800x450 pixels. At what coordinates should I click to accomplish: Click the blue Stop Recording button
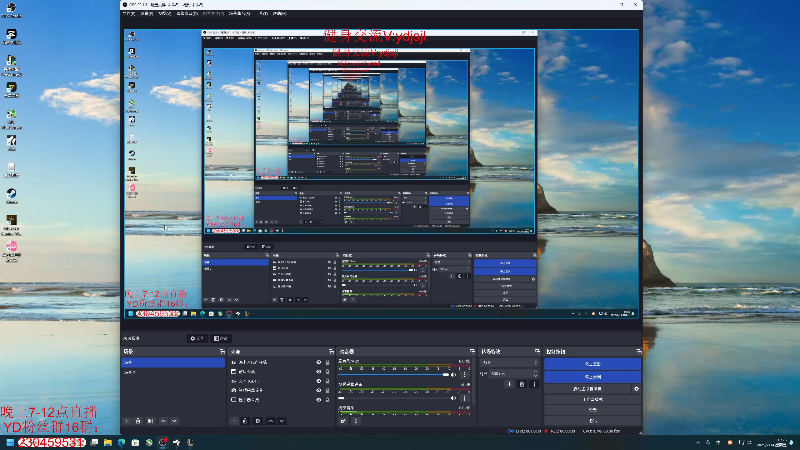(x=592, y=377)
